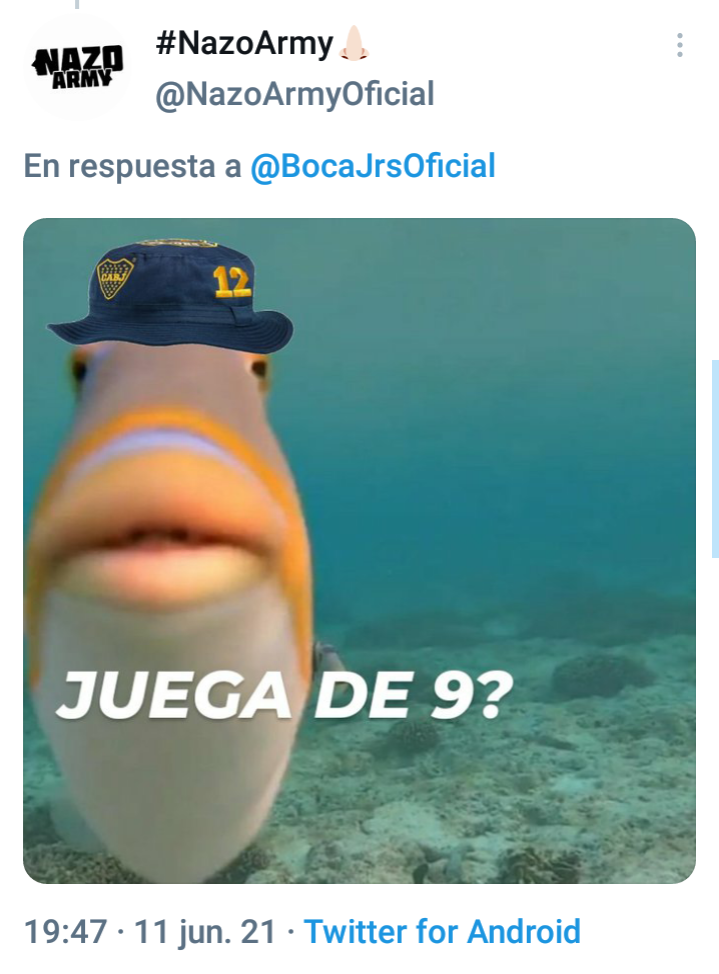Screen dimensions: 719x974
Task: Click the JUEGA DE 9? caption text
Action: tap(285, 694)
